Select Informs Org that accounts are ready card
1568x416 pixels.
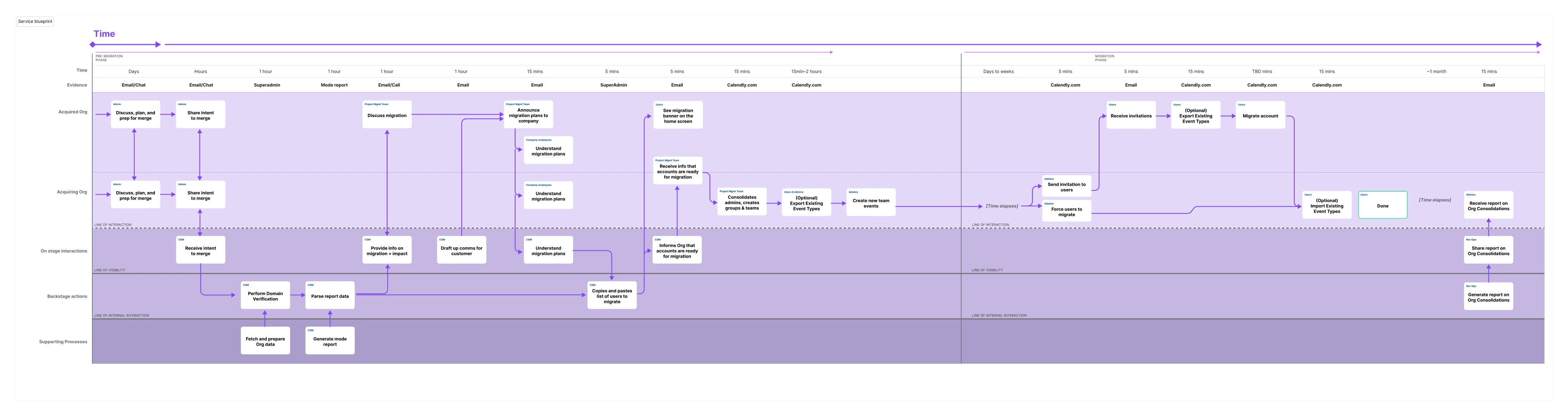tap(677, 250)
